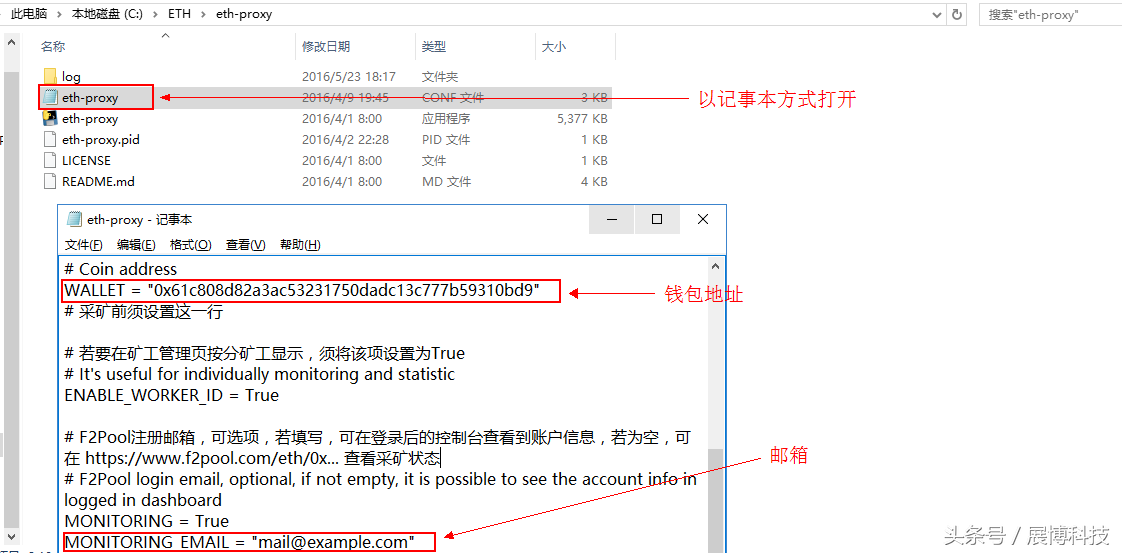
Task: Click the Notepad title bar icon
Action: (73, 220)
